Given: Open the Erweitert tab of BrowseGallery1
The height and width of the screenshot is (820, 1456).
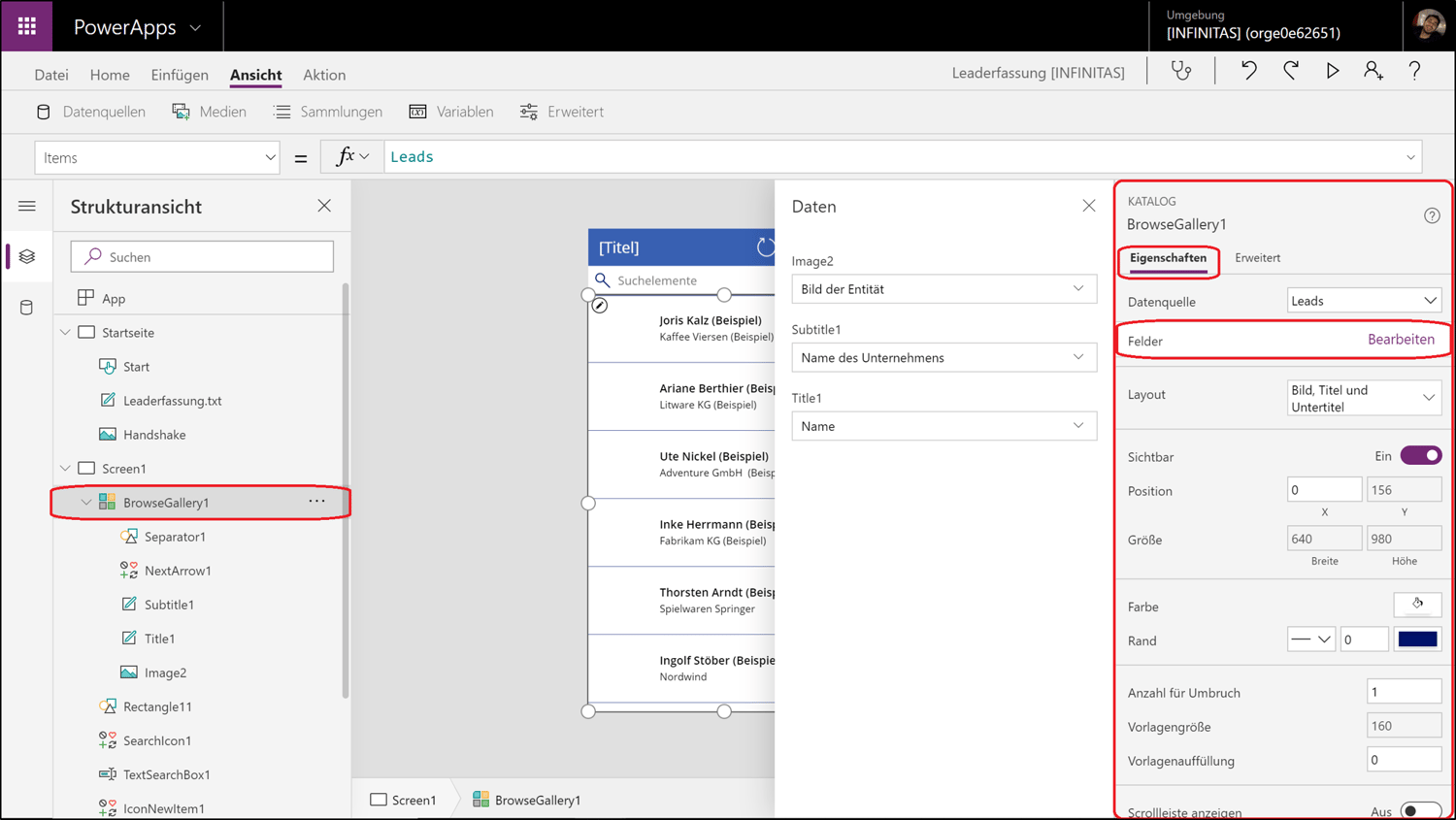Looking at the screenshot, I should coord(1257,258).
